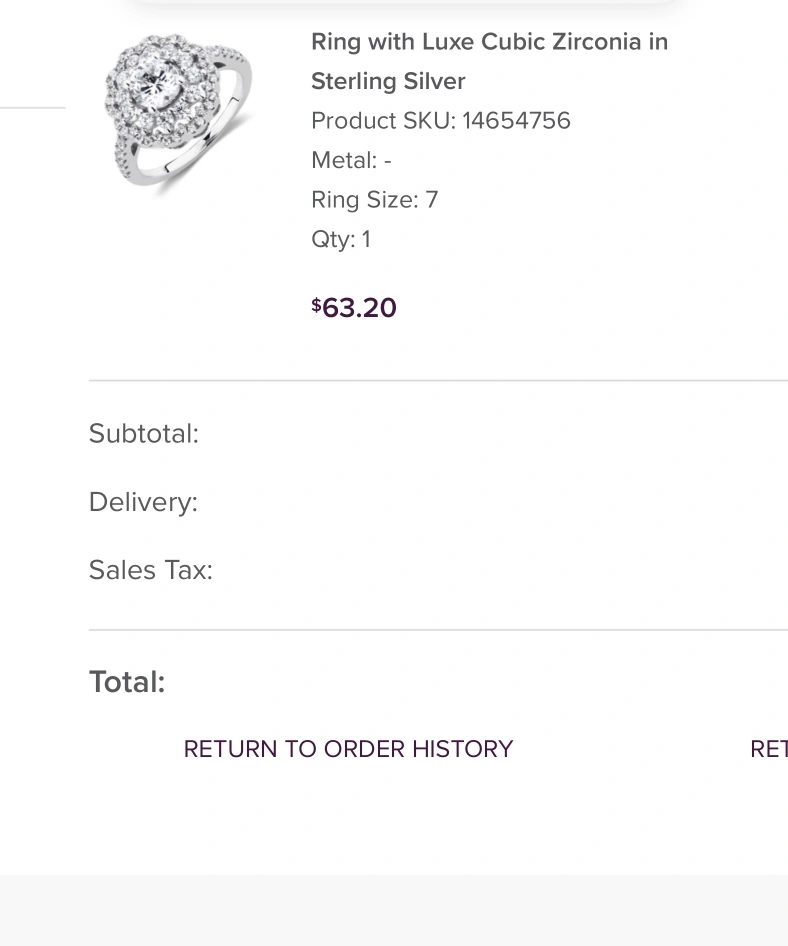The image size is (788, 946).
Task: Click the gray footer area
Action: coord(394,910)
